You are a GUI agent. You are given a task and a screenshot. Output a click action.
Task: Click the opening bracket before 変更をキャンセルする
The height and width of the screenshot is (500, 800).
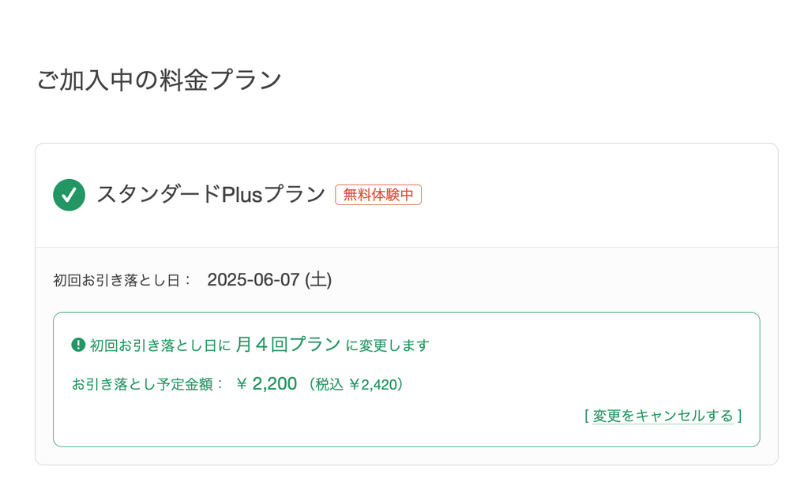pyautogui.click(x=587, y=416)
